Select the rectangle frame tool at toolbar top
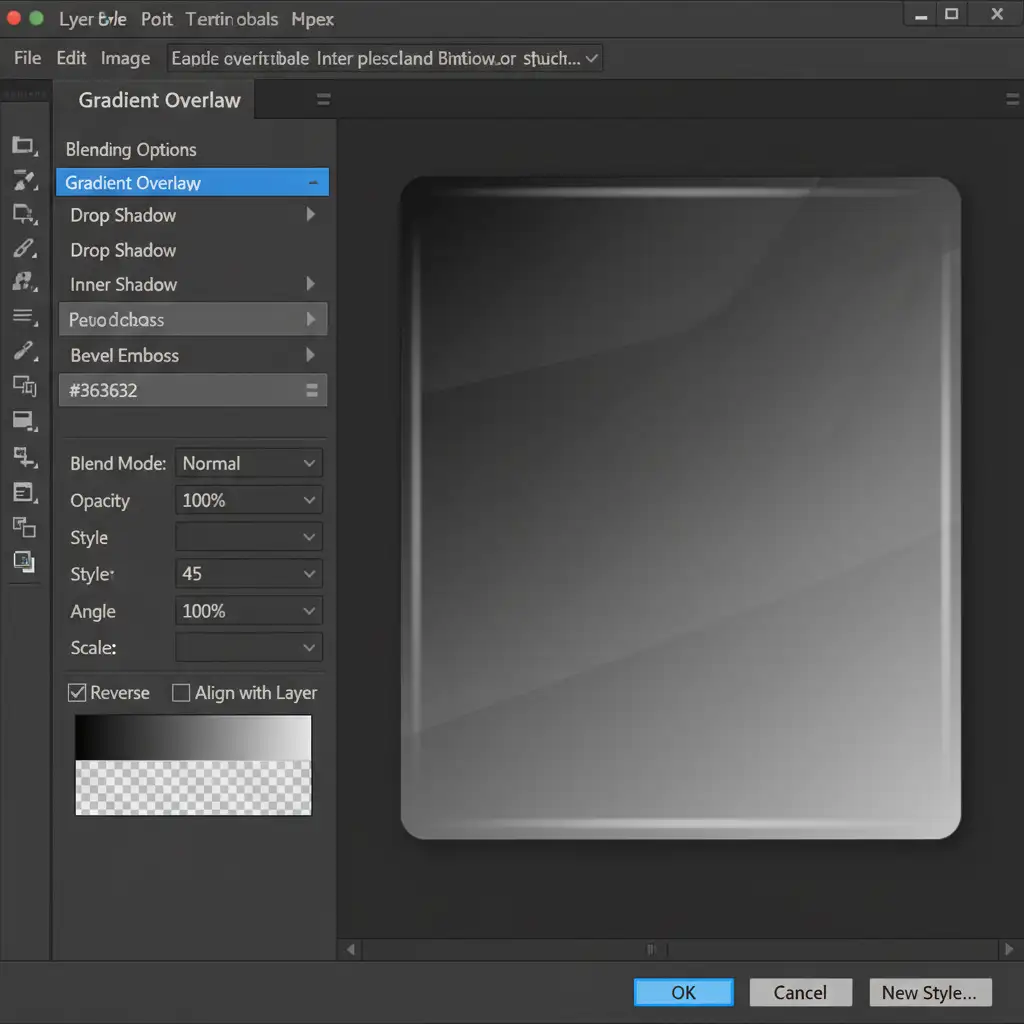This screenshot has width=1024, height=1024. (x=23, y=146)
